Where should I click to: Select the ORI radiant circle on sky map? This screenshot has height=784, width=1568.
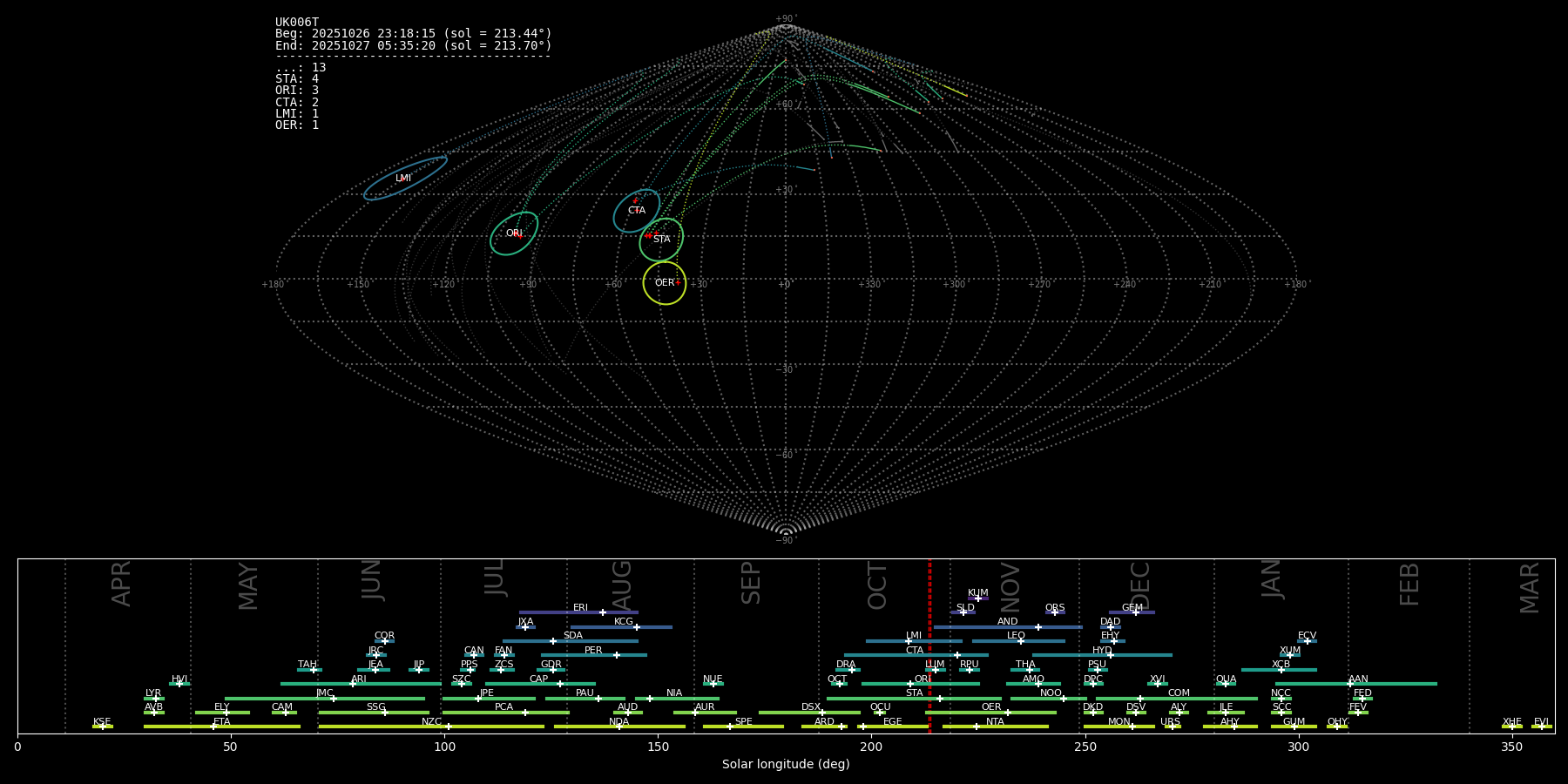514,233
